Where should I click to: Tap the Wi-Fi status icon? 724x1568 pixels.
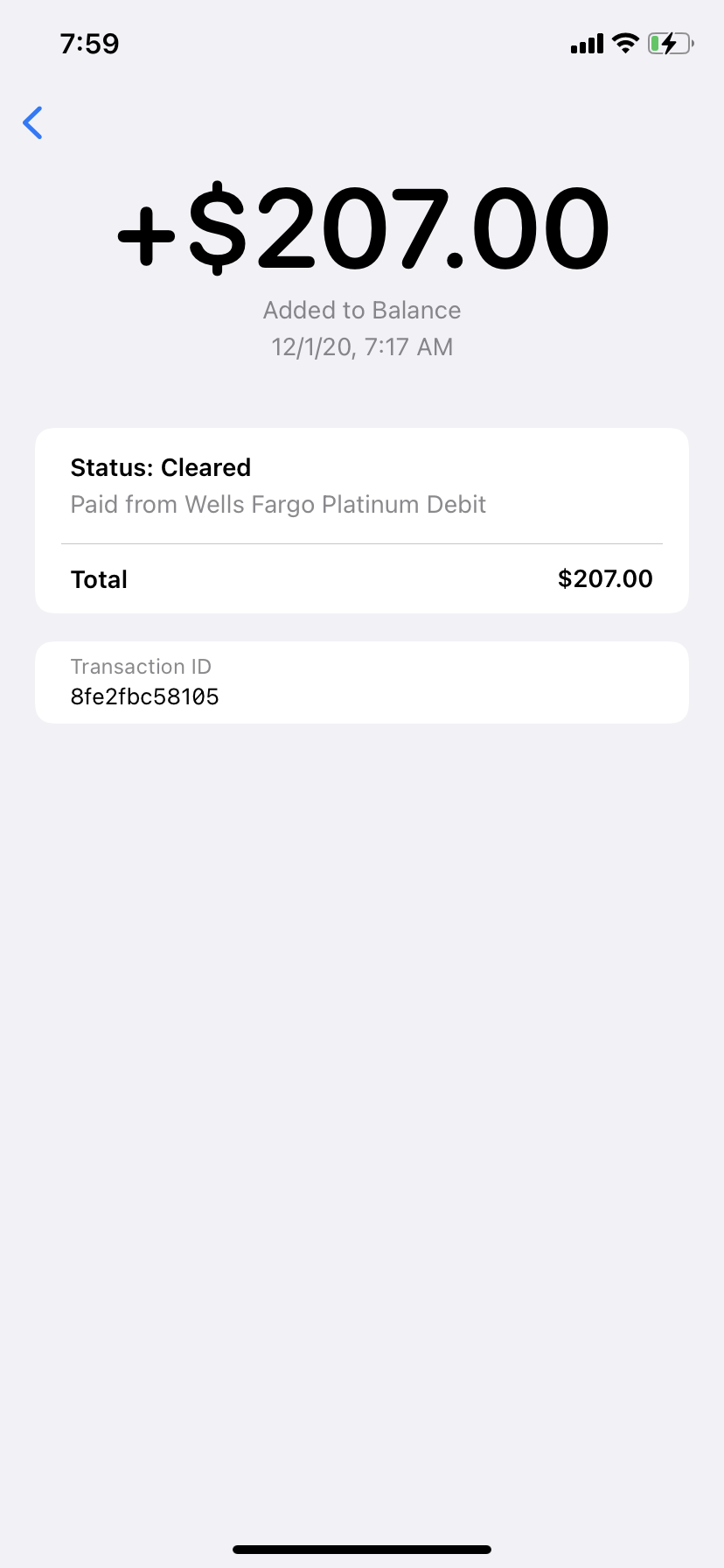pos(625,43)
